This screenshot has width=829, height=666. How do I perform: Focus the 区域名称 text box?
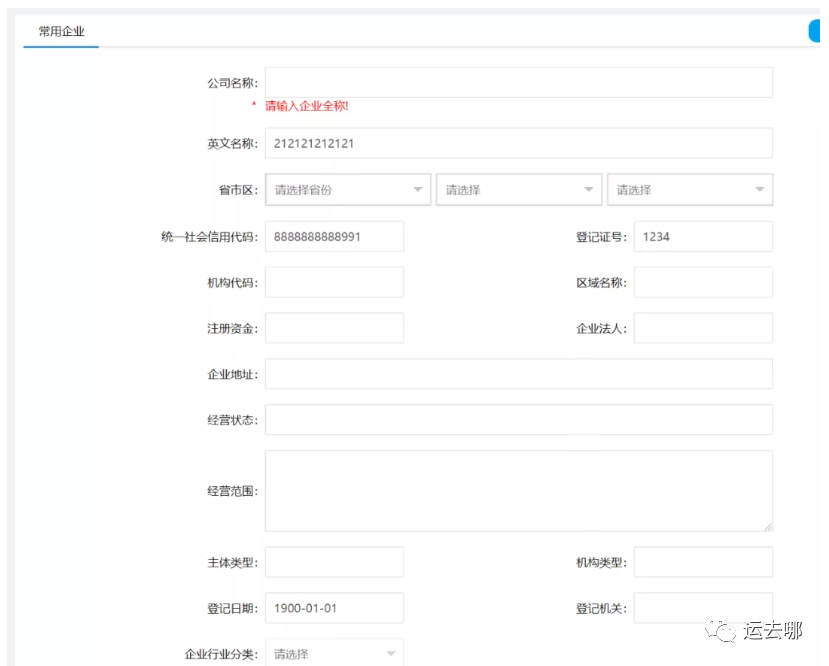point(702,283)
